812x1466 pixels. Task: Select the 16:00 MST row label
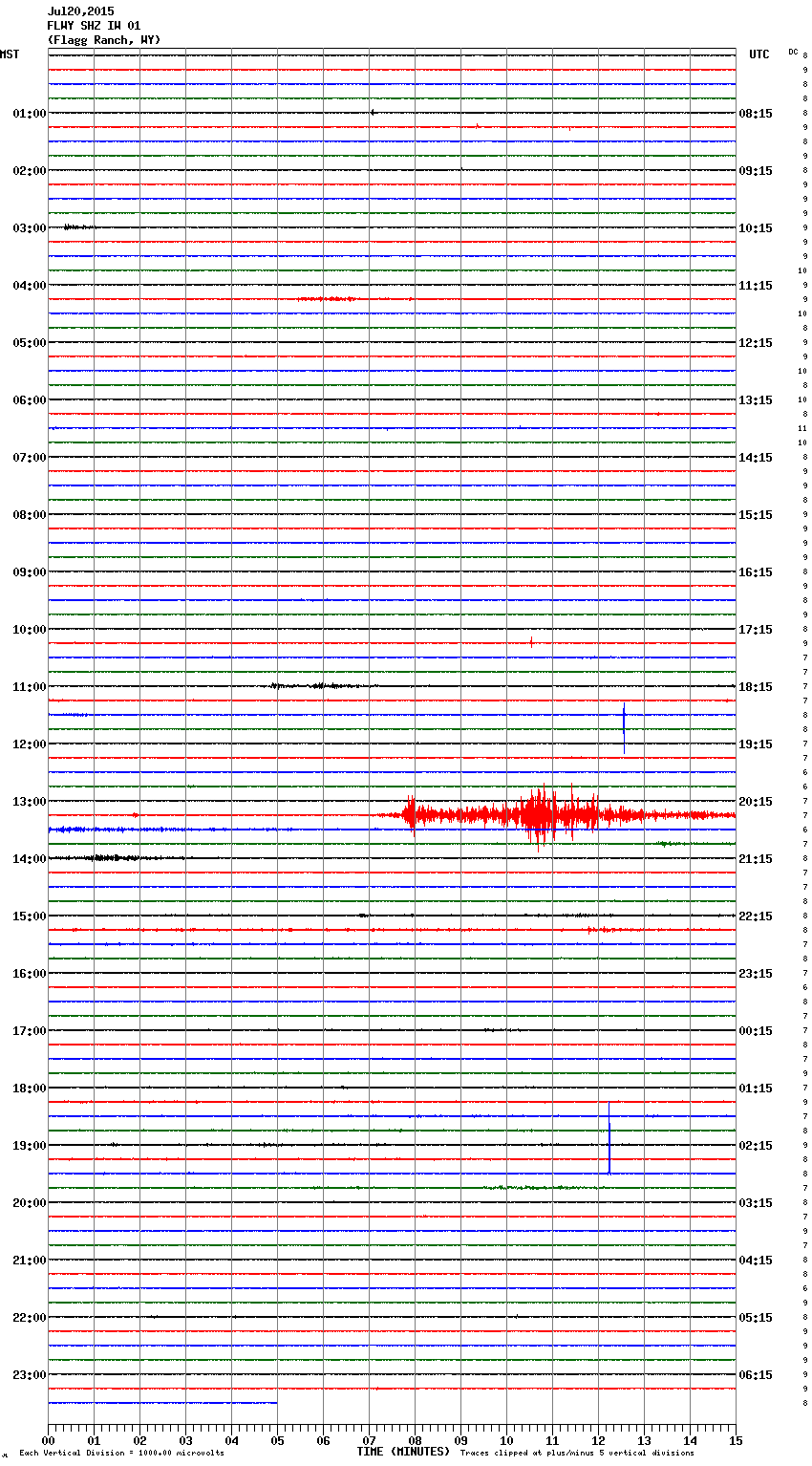tap(30, 974)
